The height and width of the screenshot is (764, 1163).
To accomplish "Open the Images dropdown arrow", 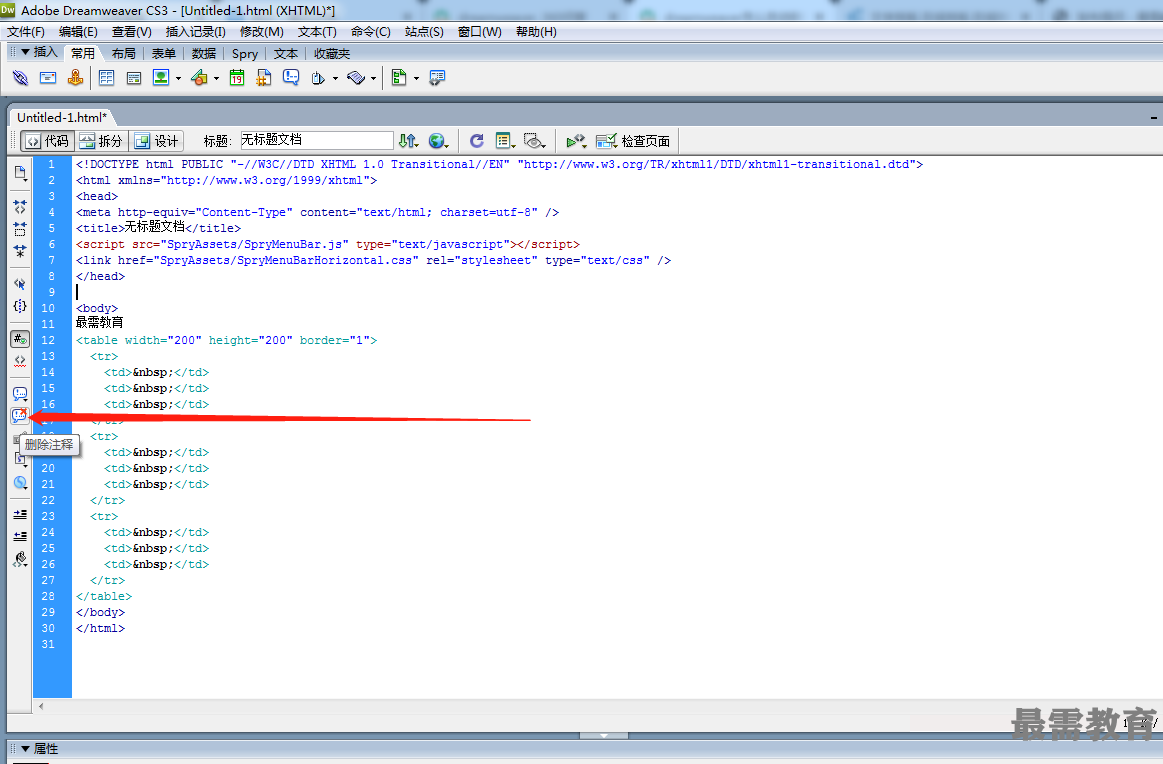I will pyautogui.click(x=179, y=78).
